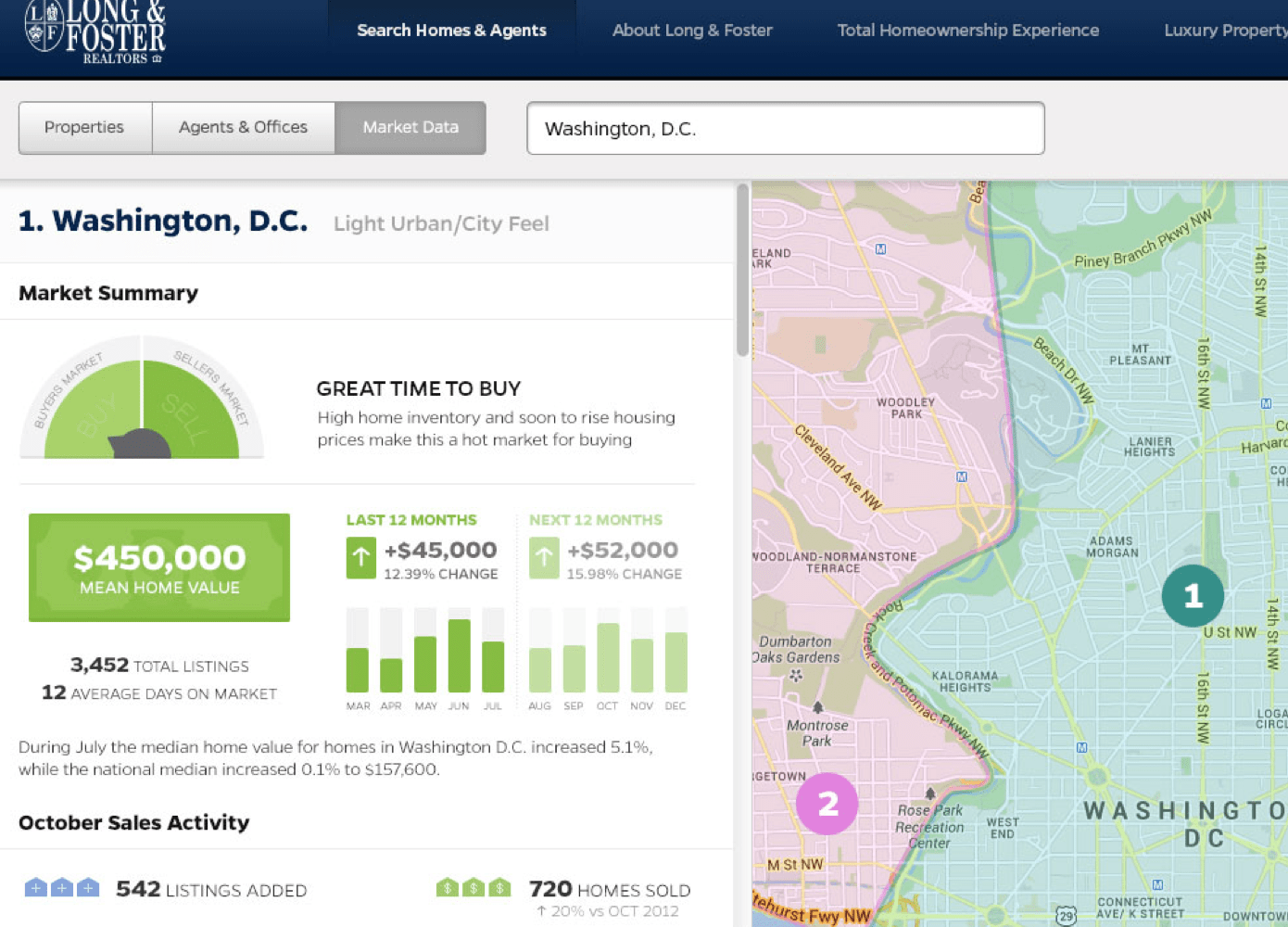Open Search Homes & Agents menu
The image size is (1288, 927).
point(451,31)
